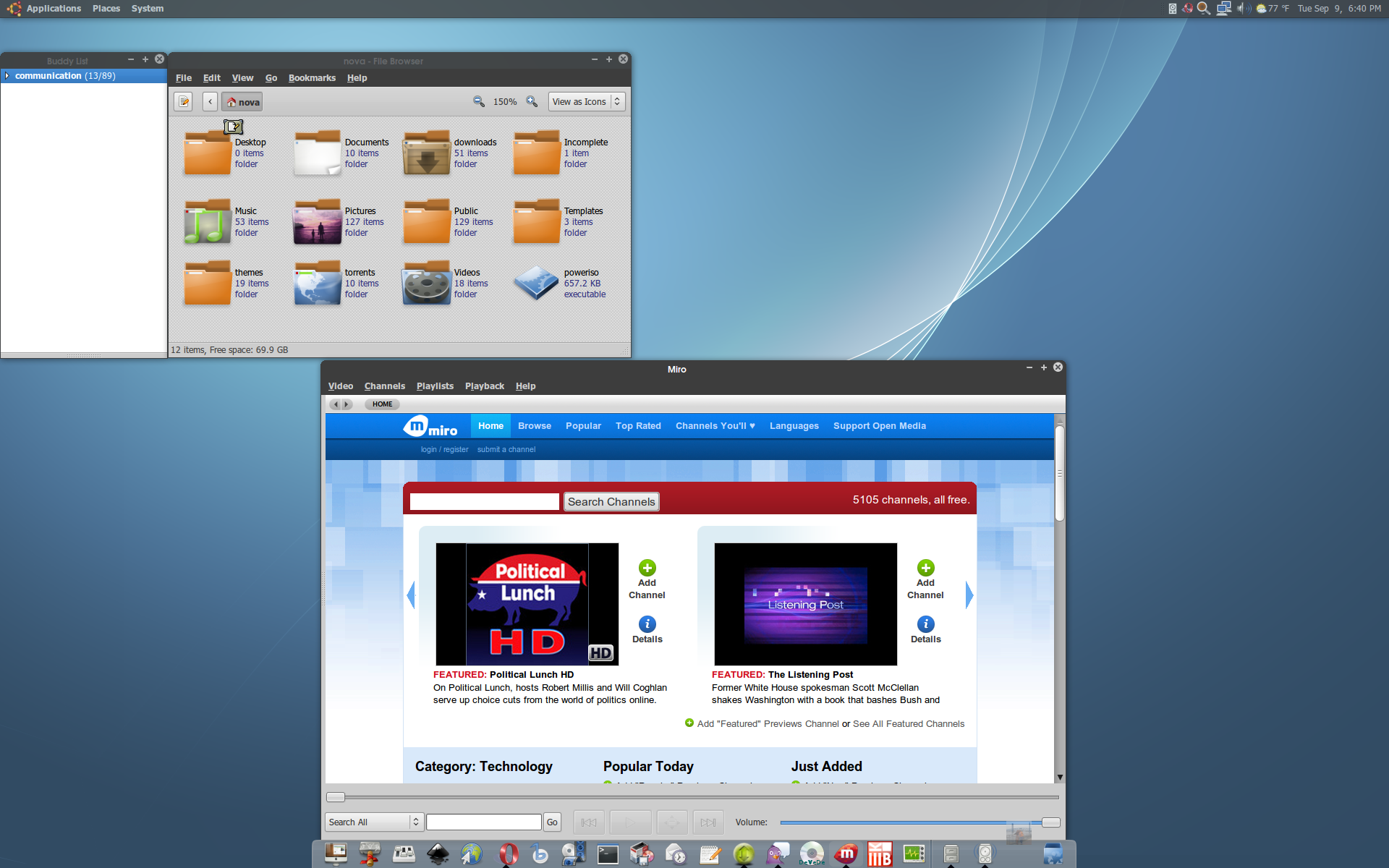Image resolution: width=1389 pixels, height=868 pixels.
Task: Open the Top Rated tab in Miro guide
Action: click(638, 426)
